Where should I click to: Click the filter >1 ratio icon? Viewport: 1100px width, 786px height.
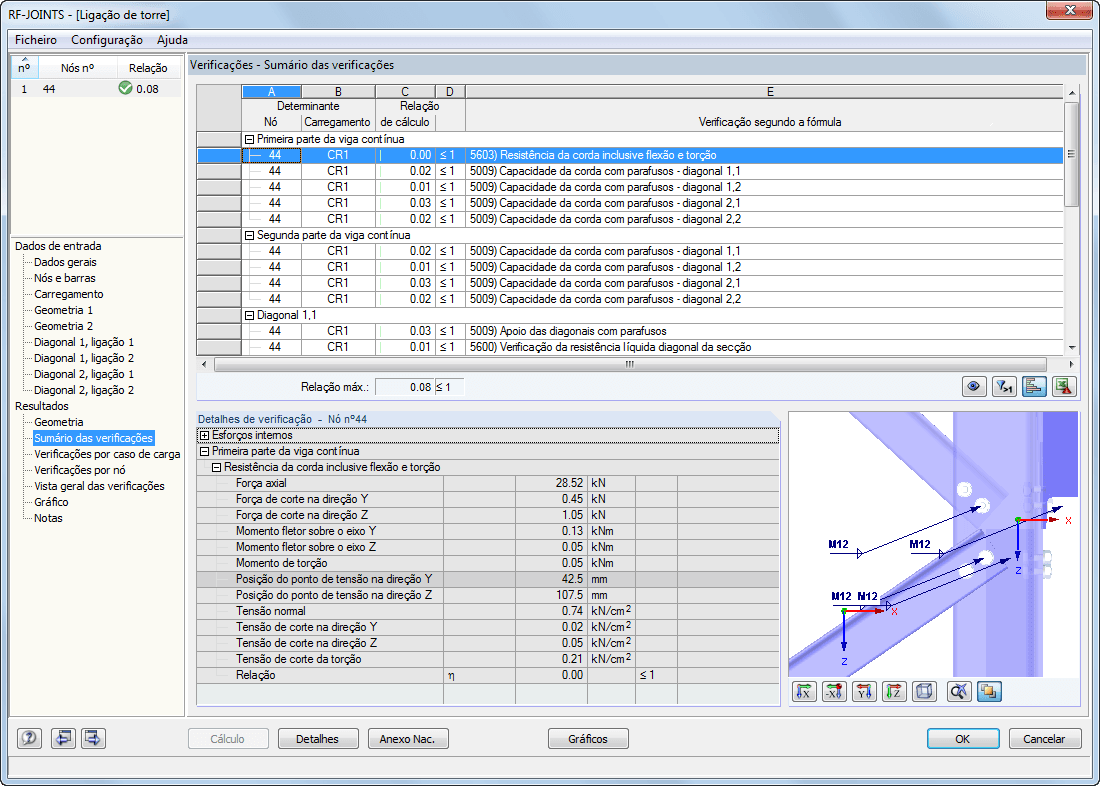(1005, 387)
